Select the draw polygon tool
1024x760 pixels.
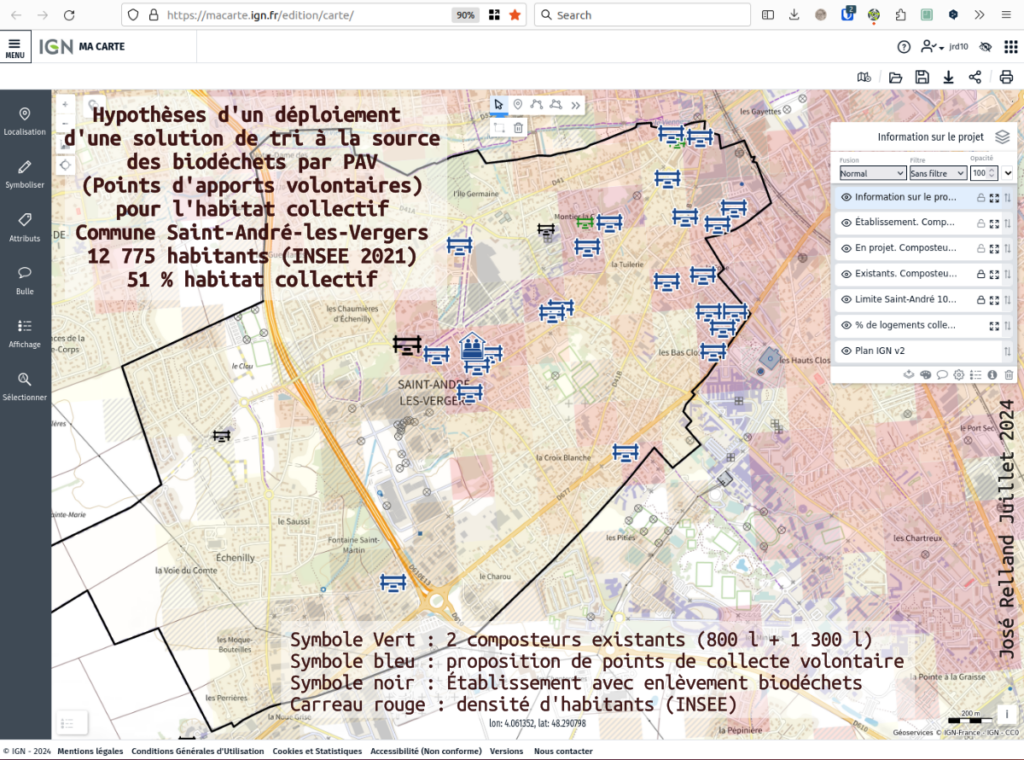point(556,104)
